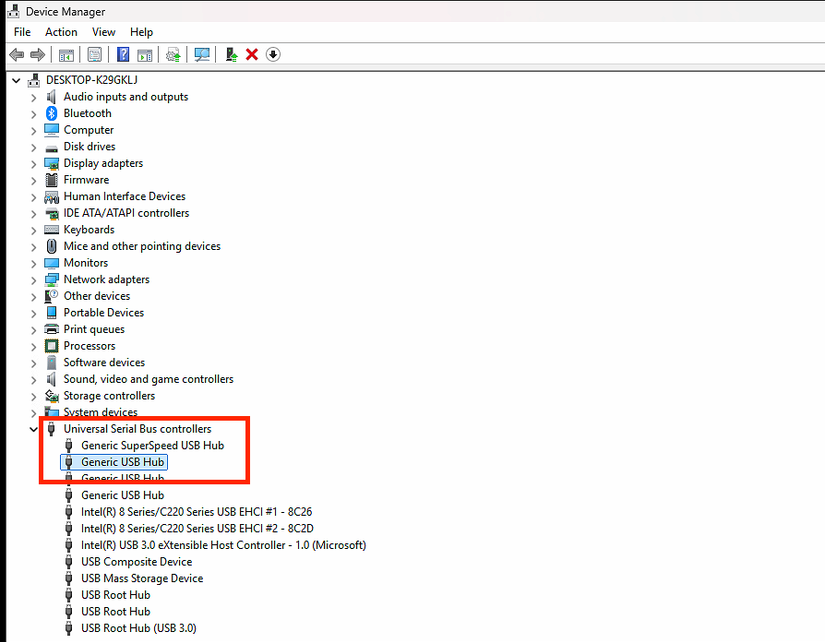
Task: Click the Device Manager title bar icon
Action: 14,11
